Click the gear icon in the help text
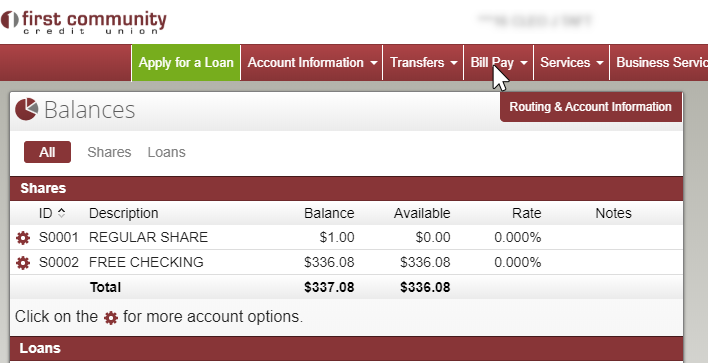This screenshot has width=708, height=363. 111,318
